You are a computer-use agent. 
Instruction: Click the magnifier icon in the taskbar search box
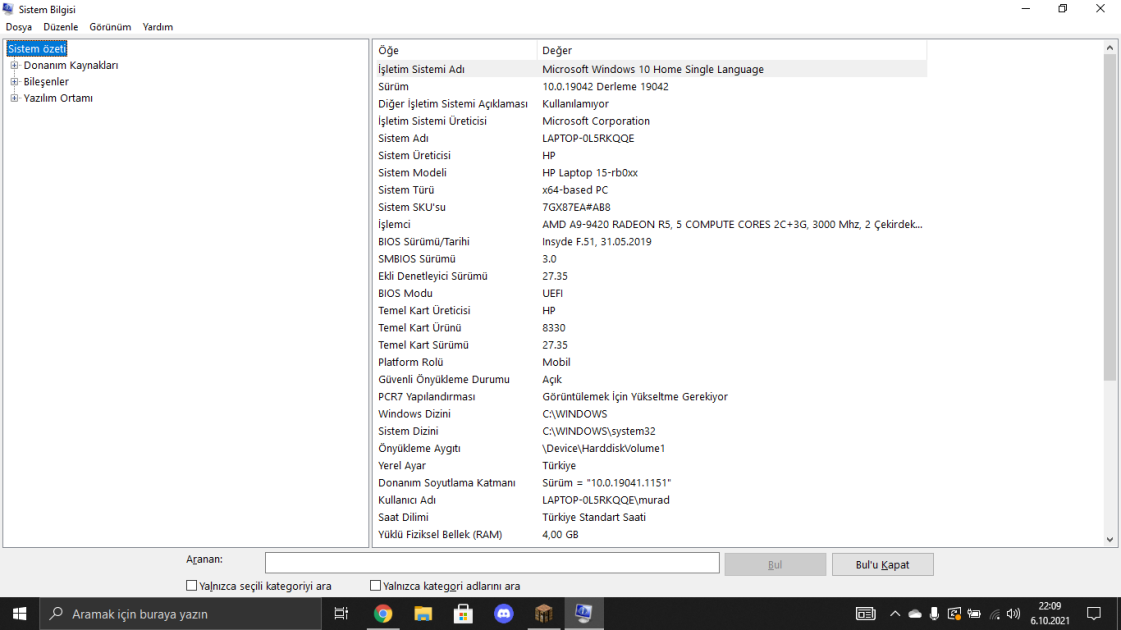coord(56,614)
